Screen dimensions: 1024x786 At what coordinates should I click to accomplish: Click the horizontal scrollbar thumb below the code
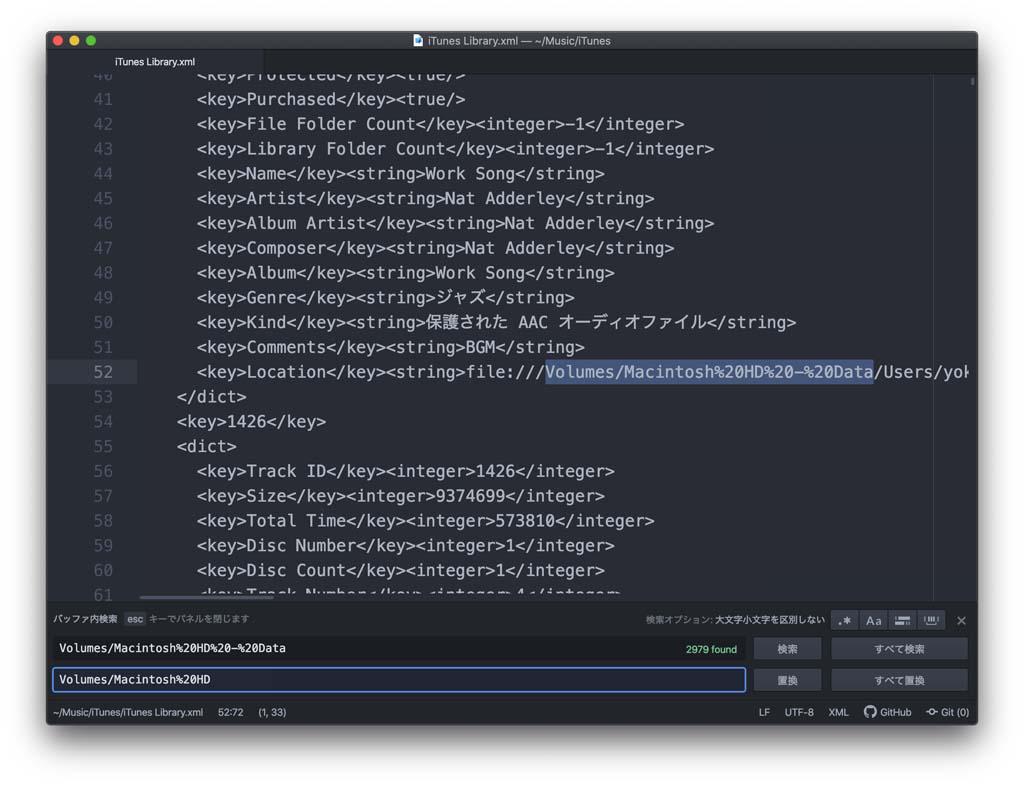click(206, 597)
